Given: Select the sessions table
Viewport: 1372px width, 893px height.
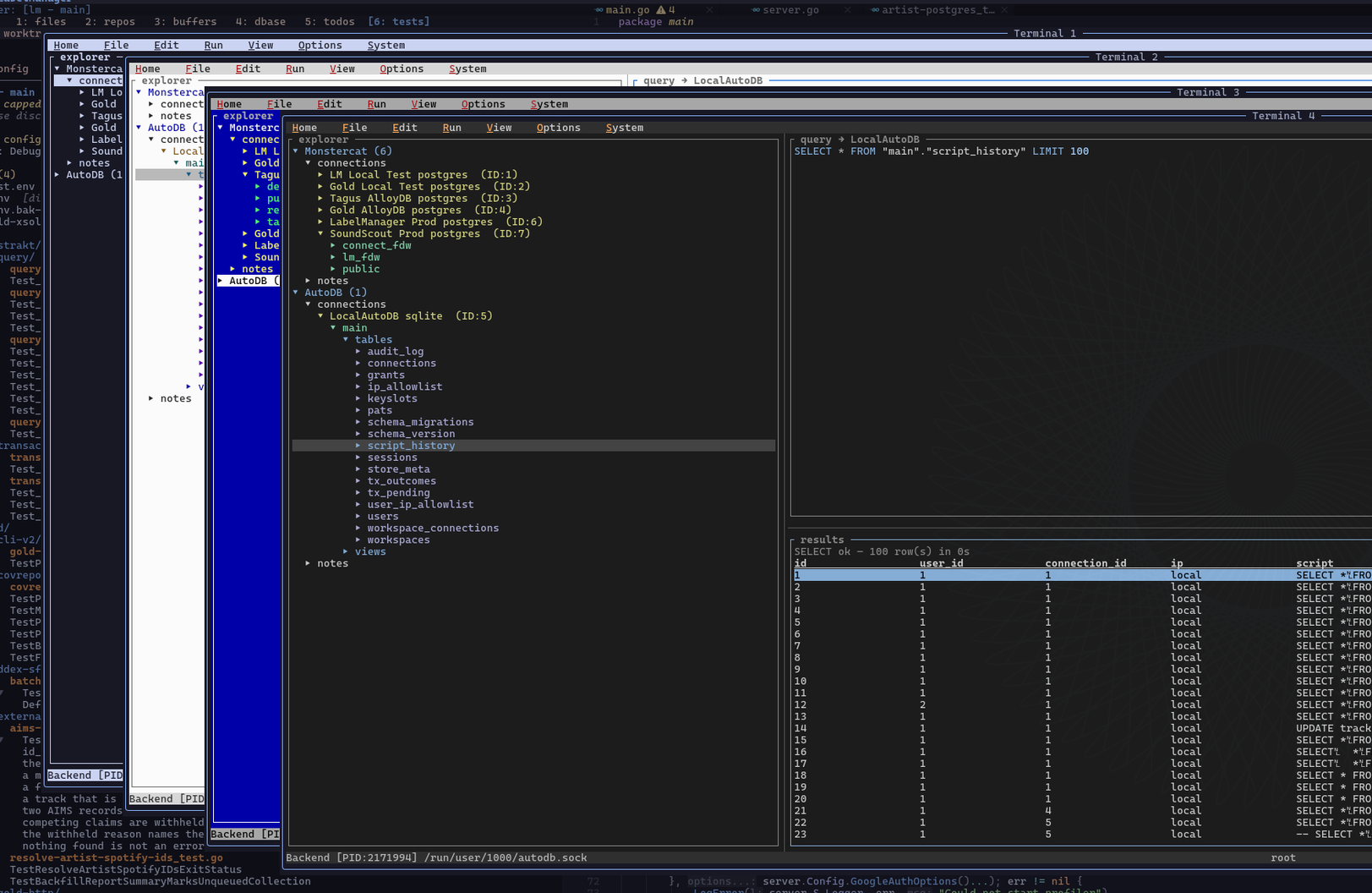Looking at the screenshot, I should pos(392,458).
